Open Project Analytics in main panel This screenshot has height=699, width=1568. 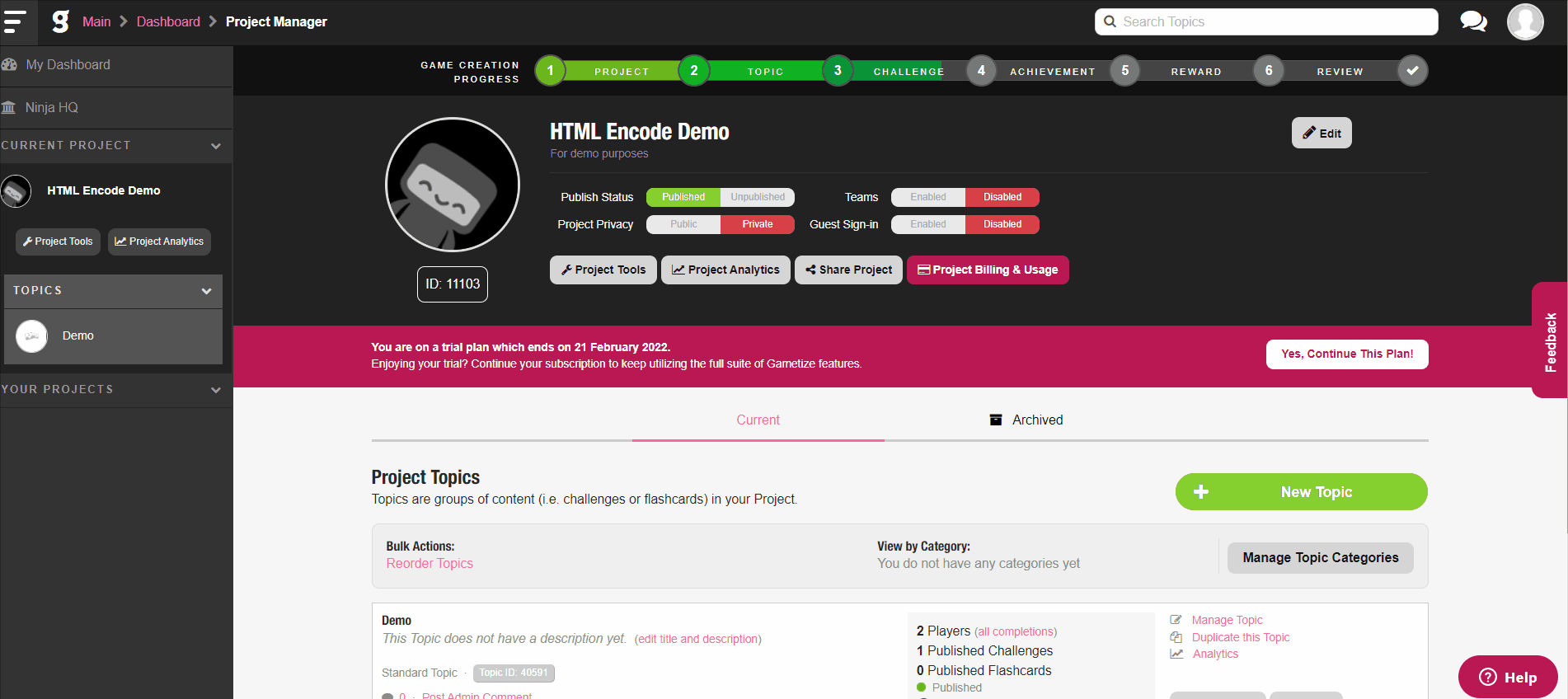tap(725, 270)
